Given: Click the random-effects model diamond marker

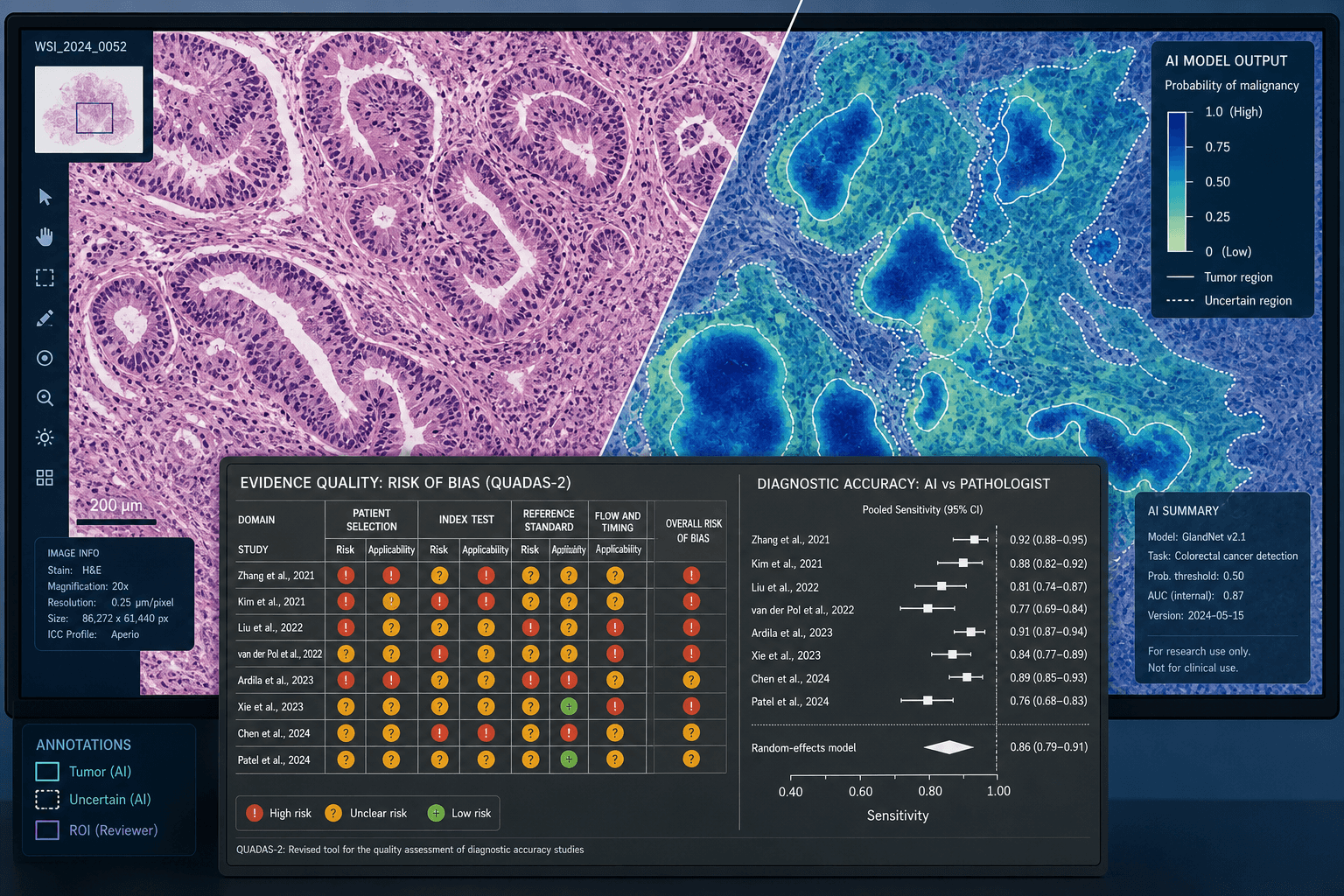Looking at the screenshot, I should point(949,747).
